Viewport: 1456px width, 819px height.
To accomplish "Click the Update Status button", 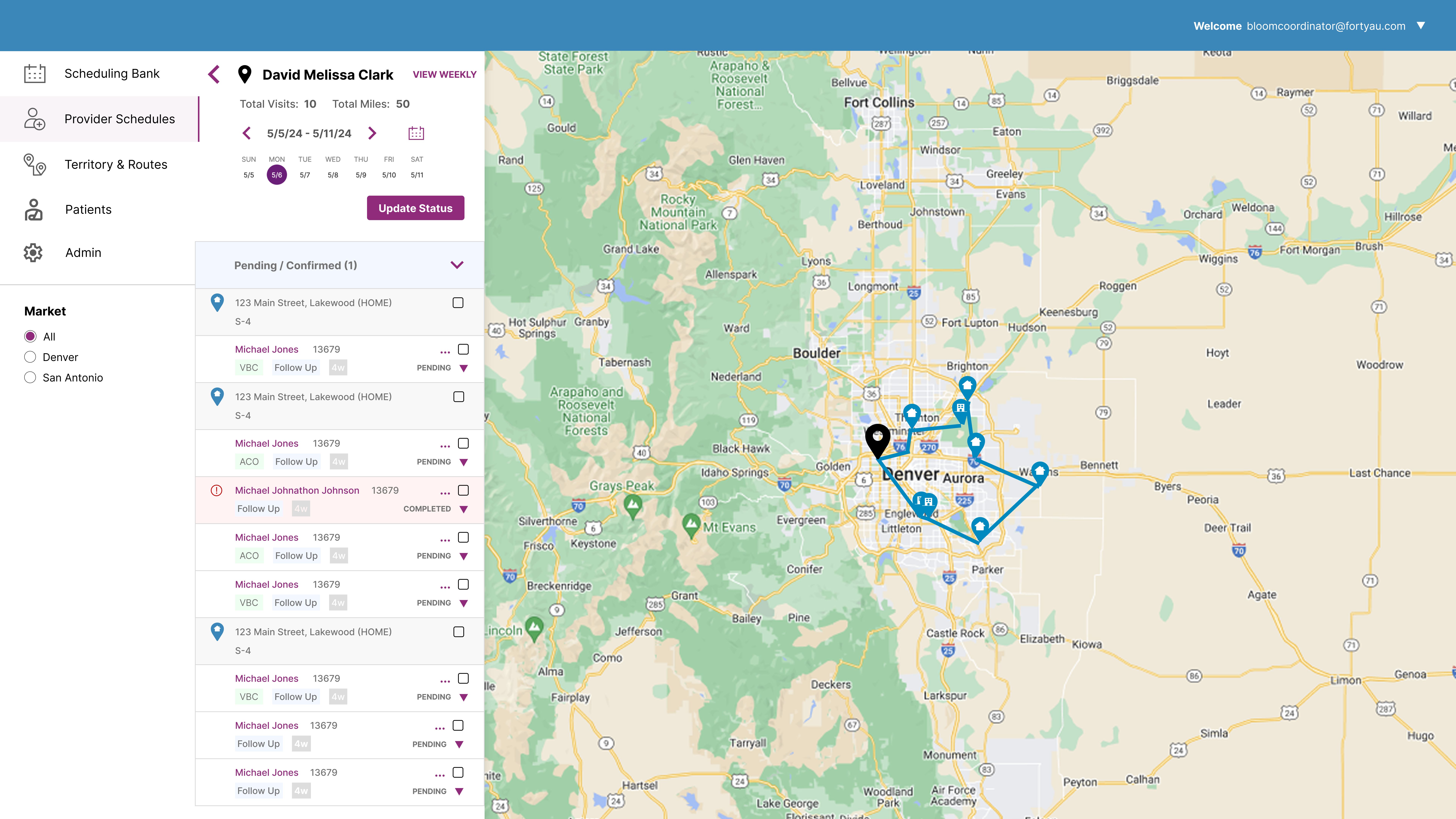I will [415, 208].
